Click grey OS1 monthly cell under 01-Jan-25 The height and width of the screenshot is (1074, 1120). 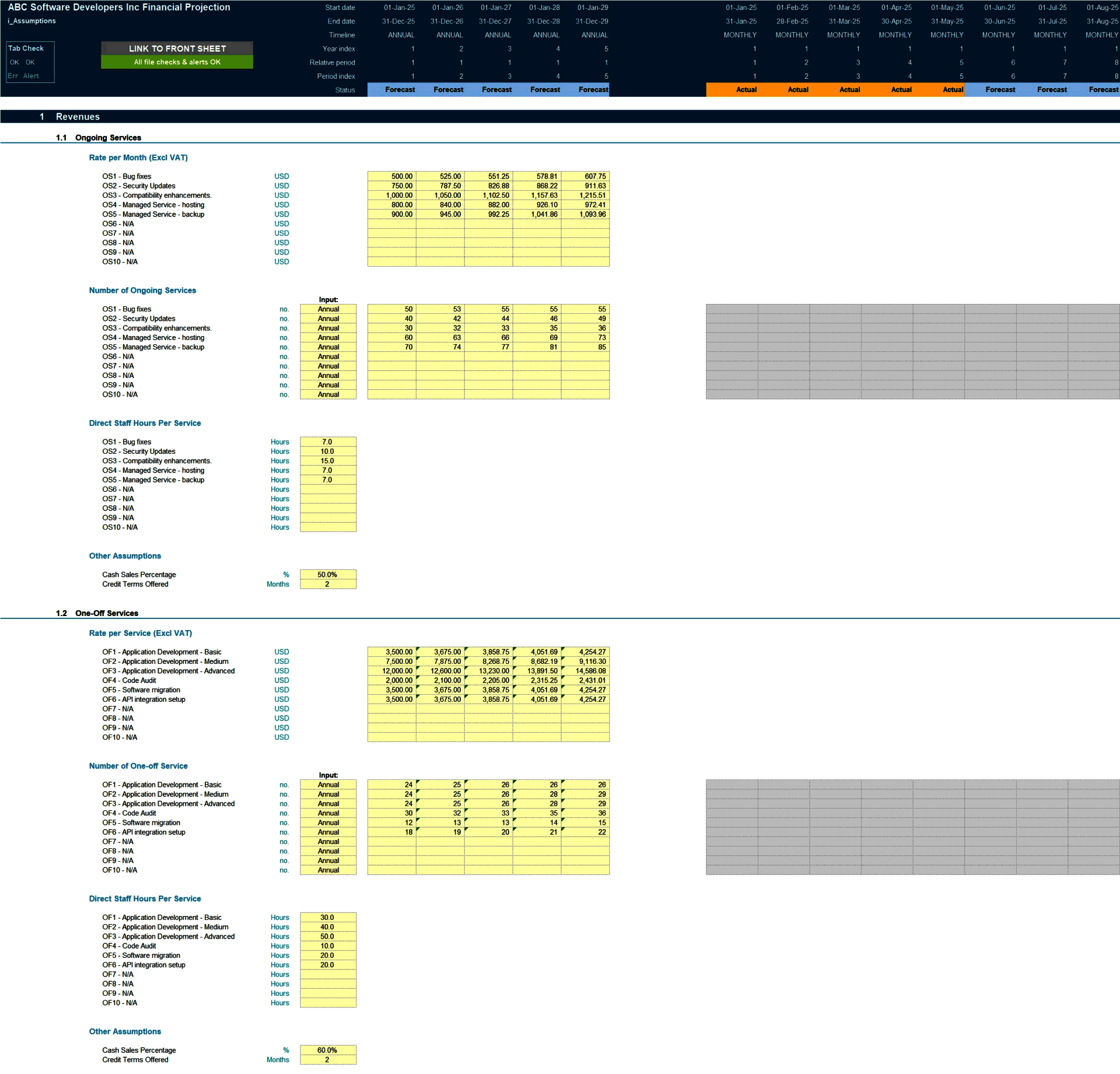click(732, 309)
